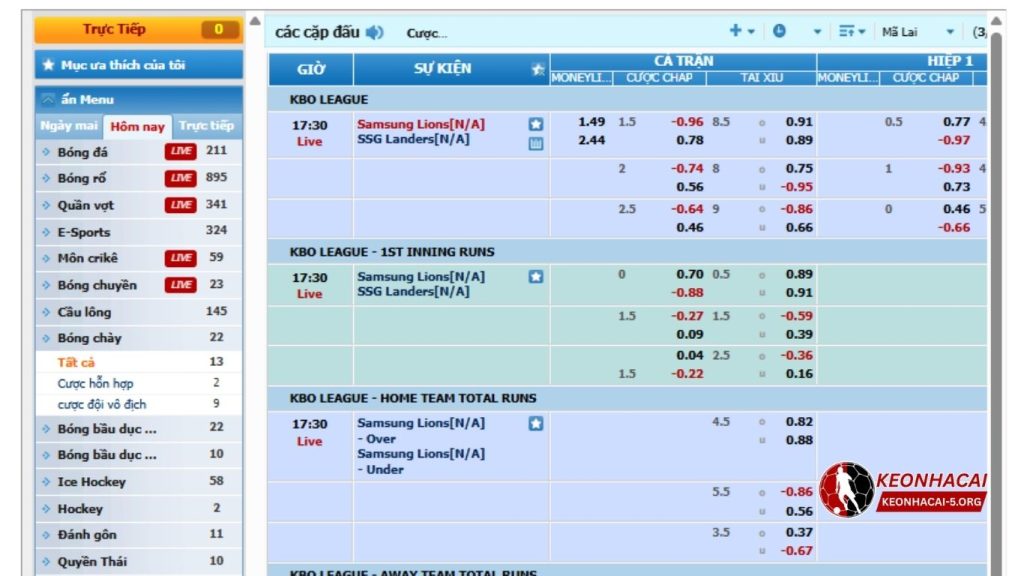
Task: Click the vertical scrollbar of the odds table
Action: [x=996, y=300]
